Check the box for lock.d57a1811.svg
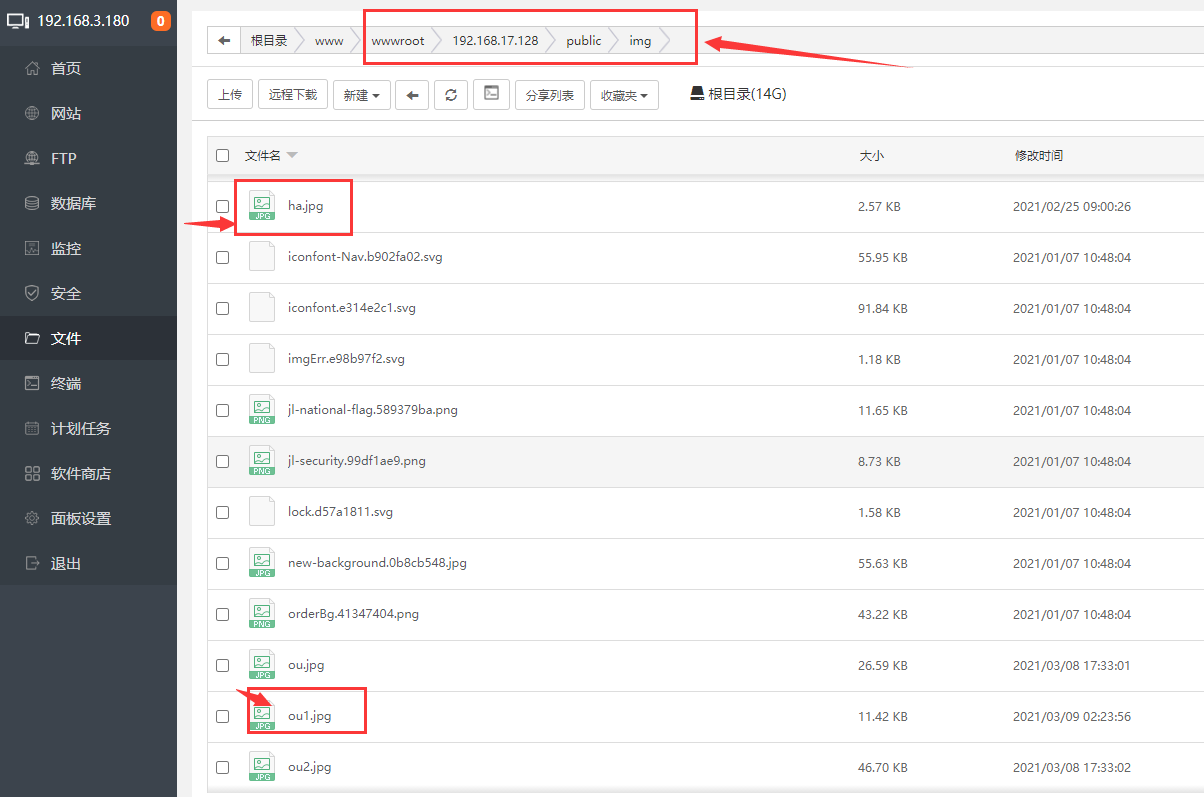 coord(222,512)
